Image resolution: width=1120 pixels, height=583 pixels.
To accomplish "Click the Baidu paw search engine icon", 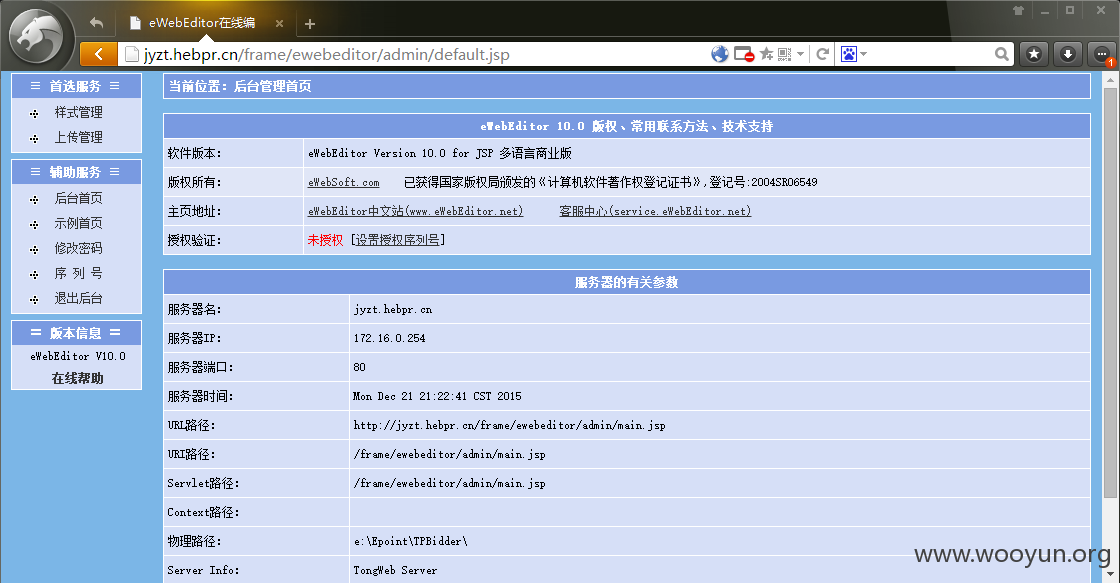I will (849, 54).
